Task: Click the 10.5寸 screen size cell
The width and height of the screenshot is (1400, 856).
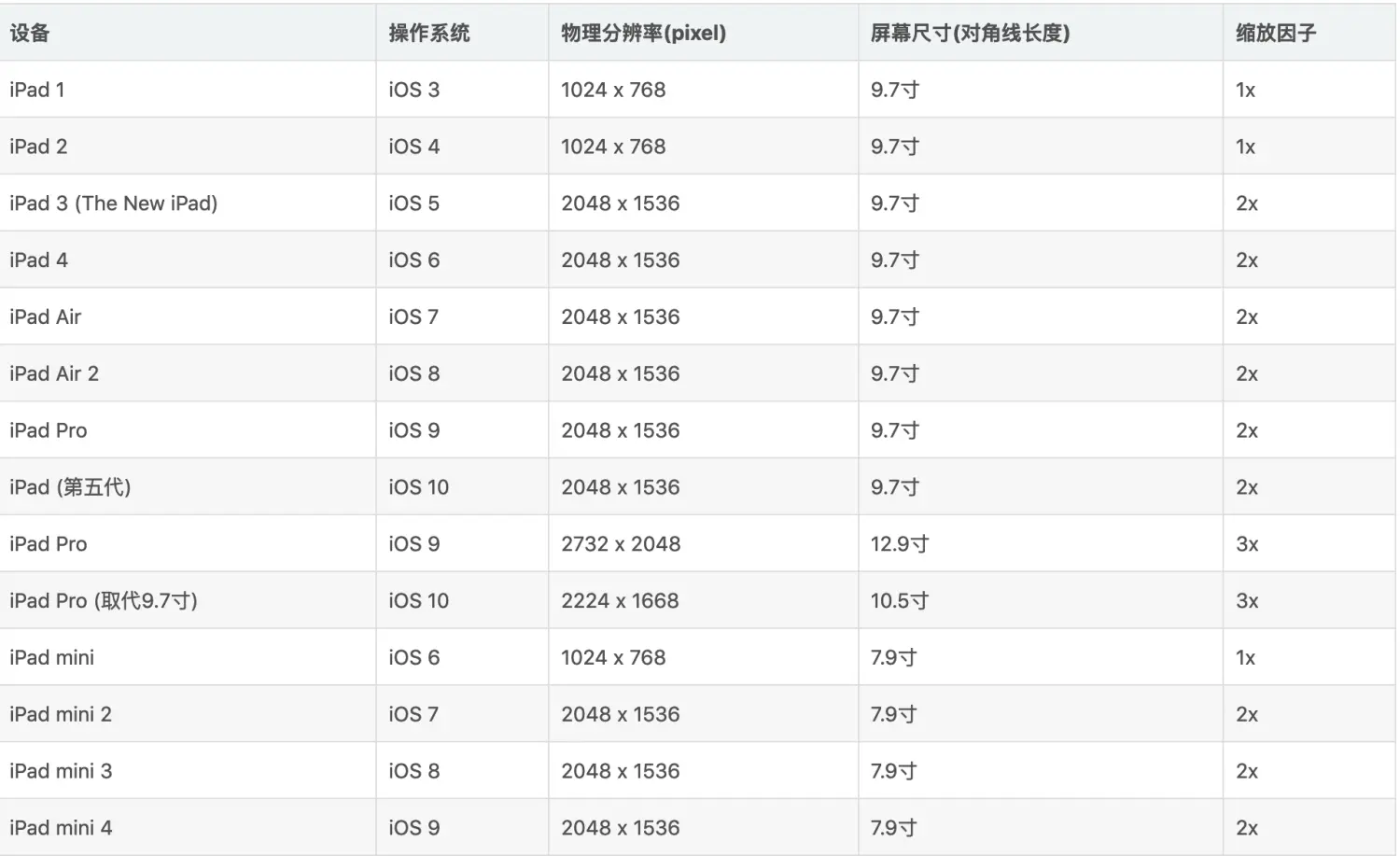Action: [x=900, y=601]
